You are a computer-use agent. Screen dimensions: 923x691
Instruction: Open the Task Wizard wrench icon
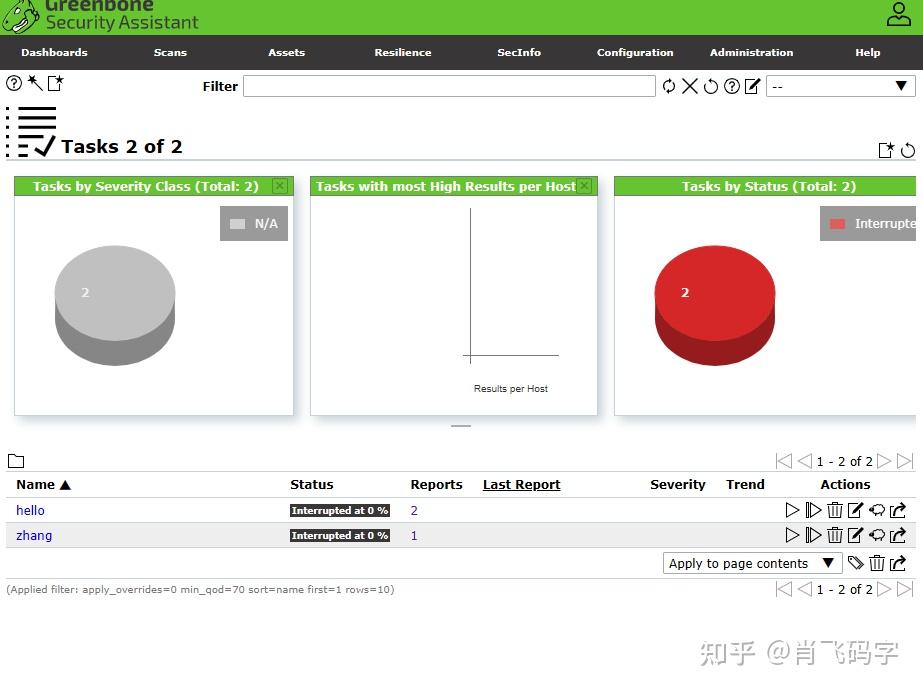(x=34, y=83)
